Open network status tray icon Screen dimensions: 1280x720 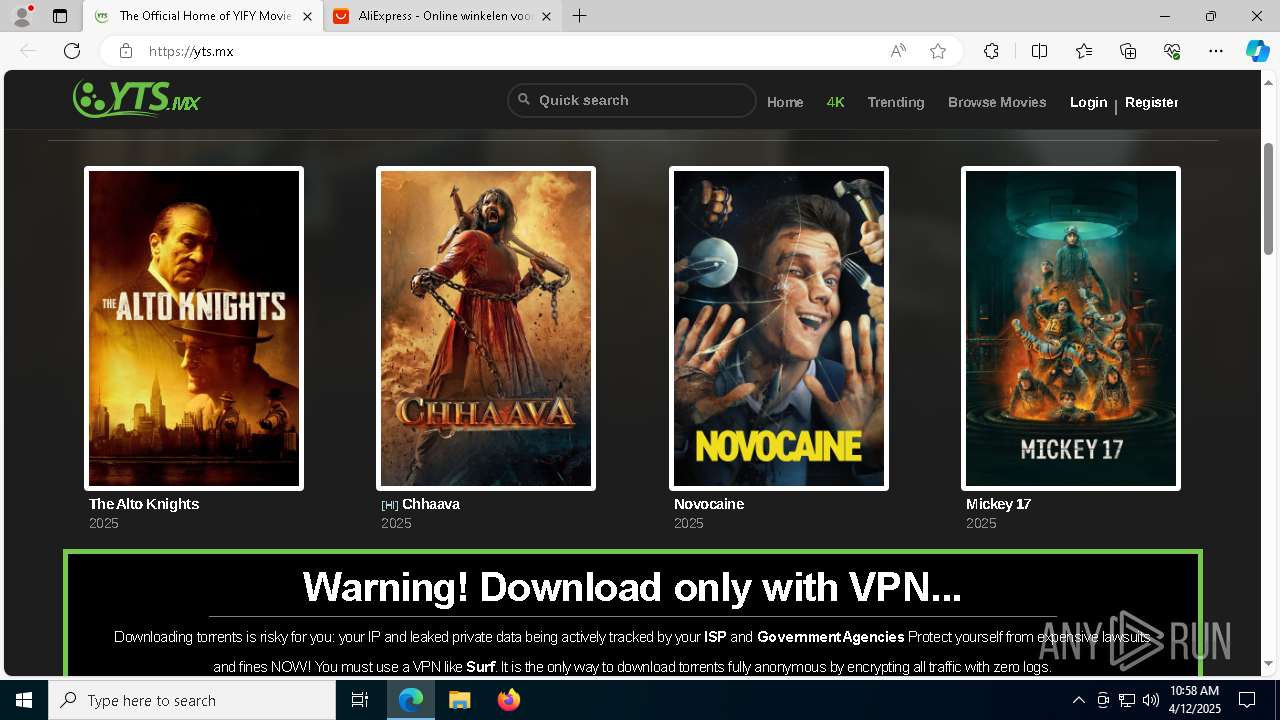coord(1127,700)
